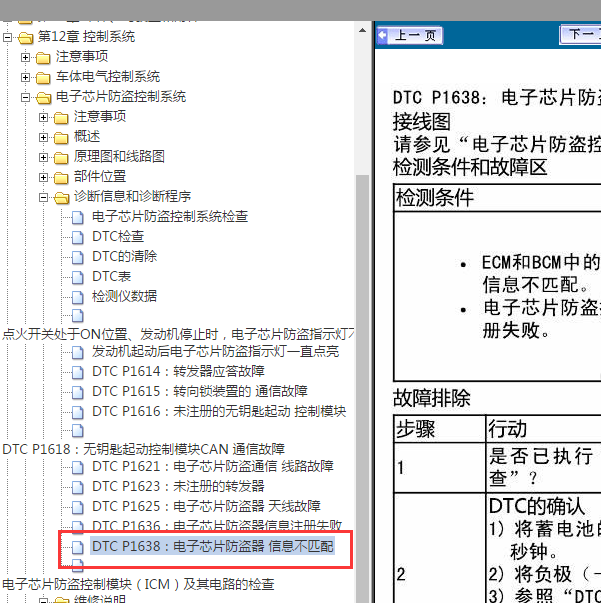Click the page icon beside DTC P1638
601x603 pixels.
tap(78, 547)
